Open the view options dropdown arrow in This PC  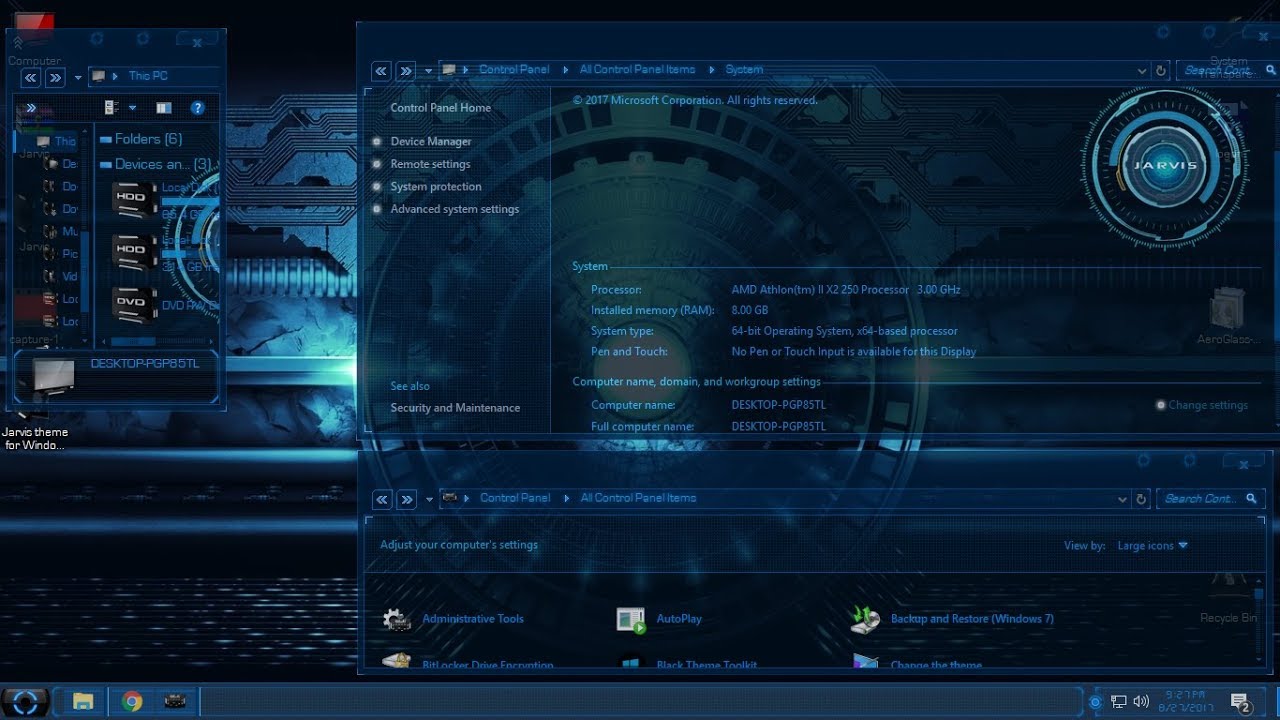132,108
